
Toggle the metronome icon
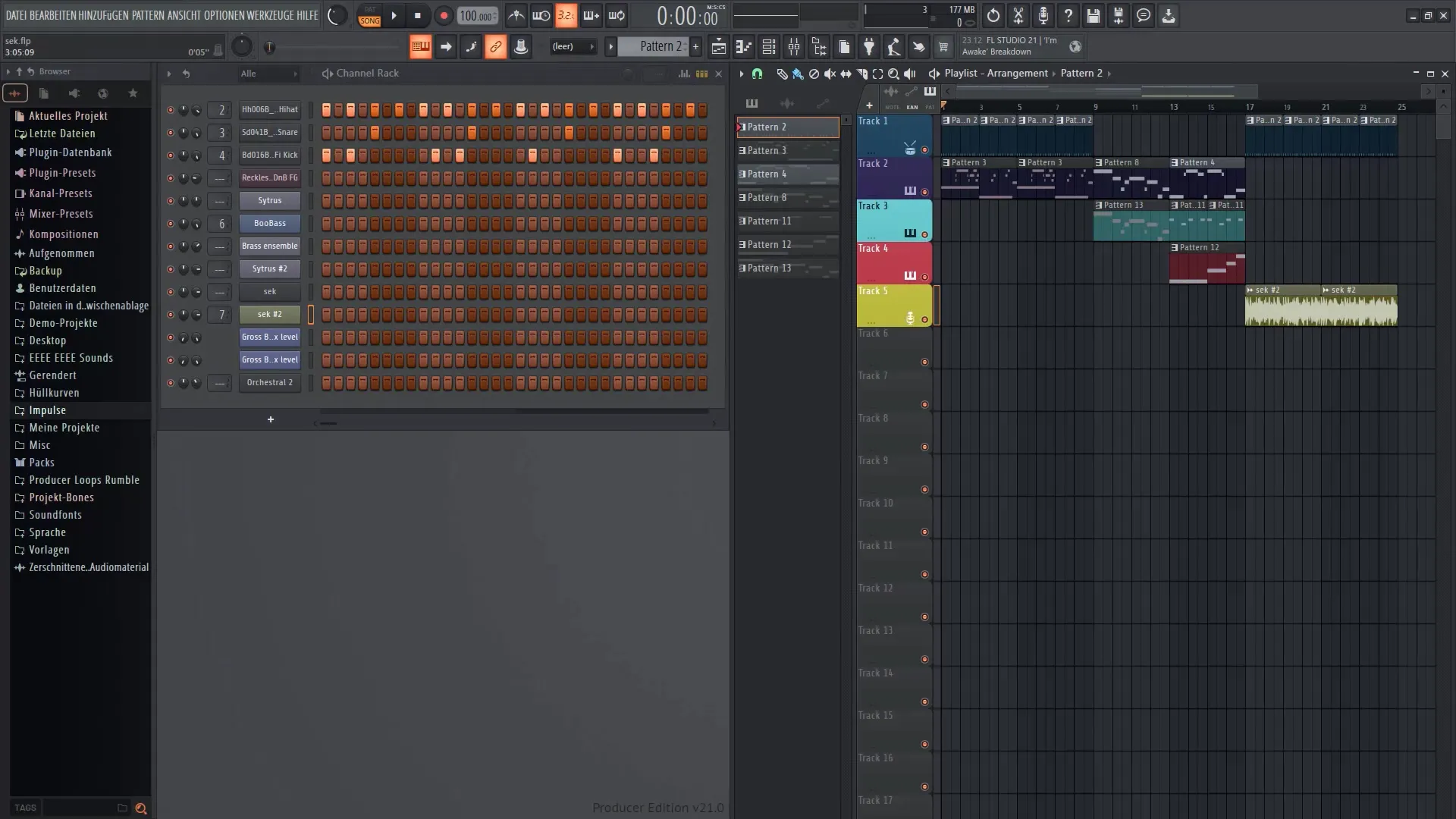[516, 15]
